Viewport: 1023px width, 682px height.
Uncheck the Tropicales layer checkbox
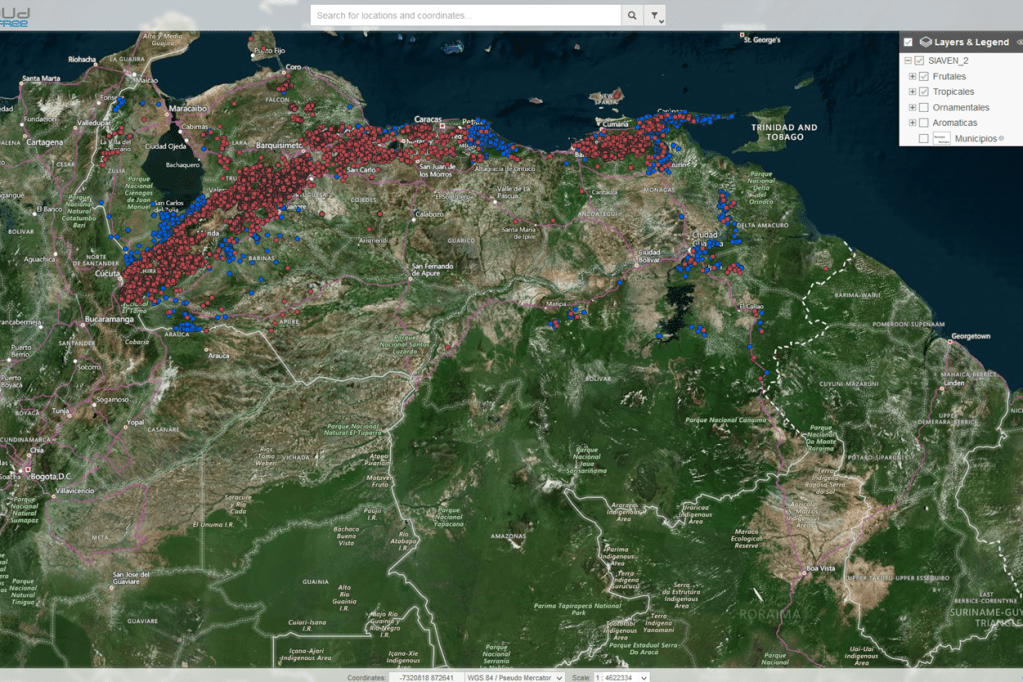[x=924, y=92]
